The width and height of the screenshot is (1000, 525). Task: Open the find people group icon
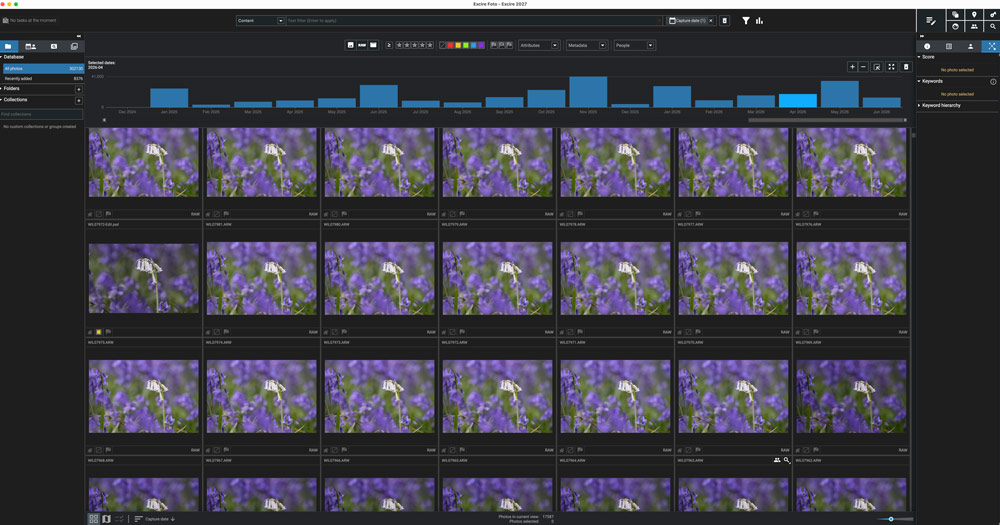tap(974, 26)
